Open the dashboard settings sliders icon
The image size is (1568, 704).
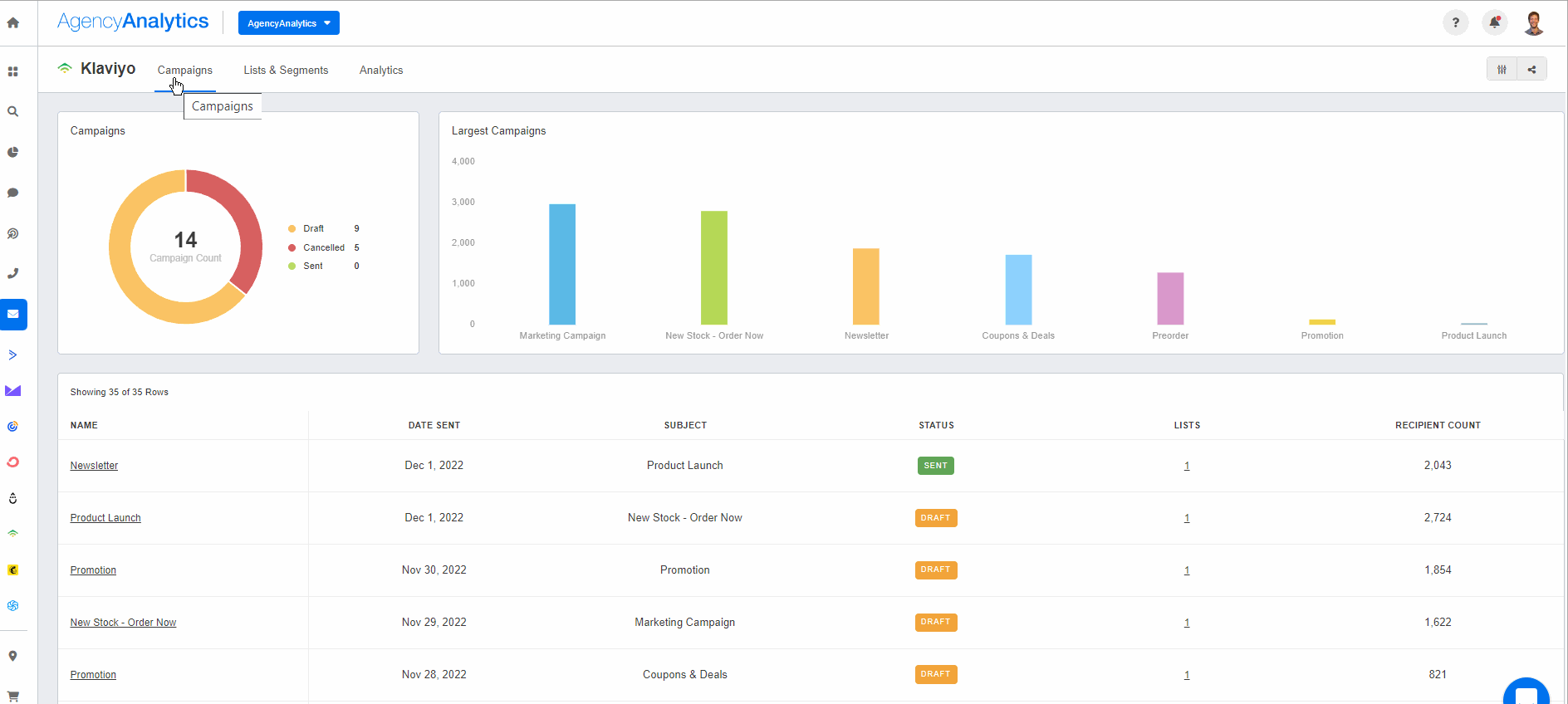(x=1502, y=70)
